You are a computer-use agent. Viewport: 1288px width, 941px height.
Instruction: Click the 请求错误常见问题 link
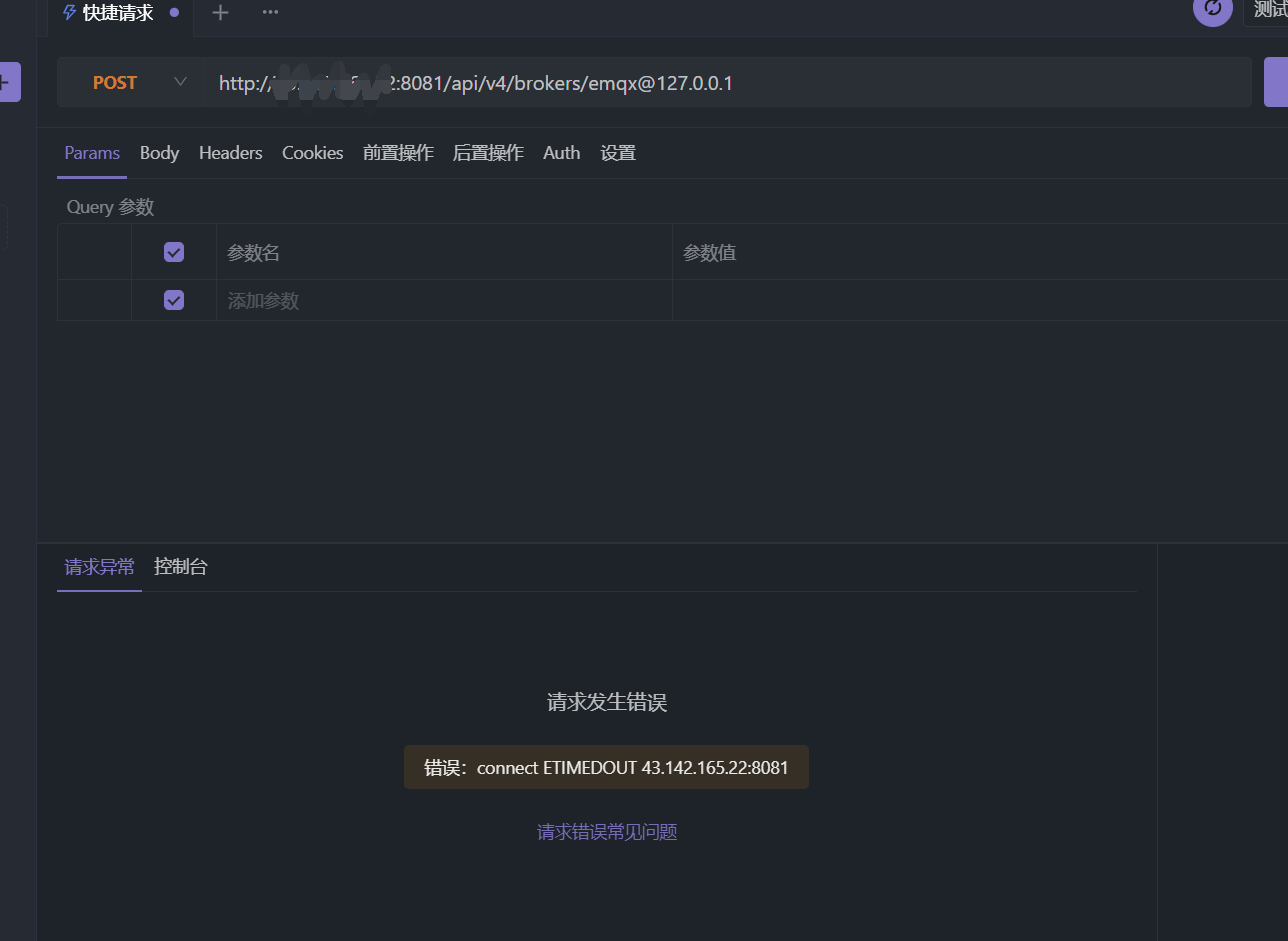click(x=607, y=832)
